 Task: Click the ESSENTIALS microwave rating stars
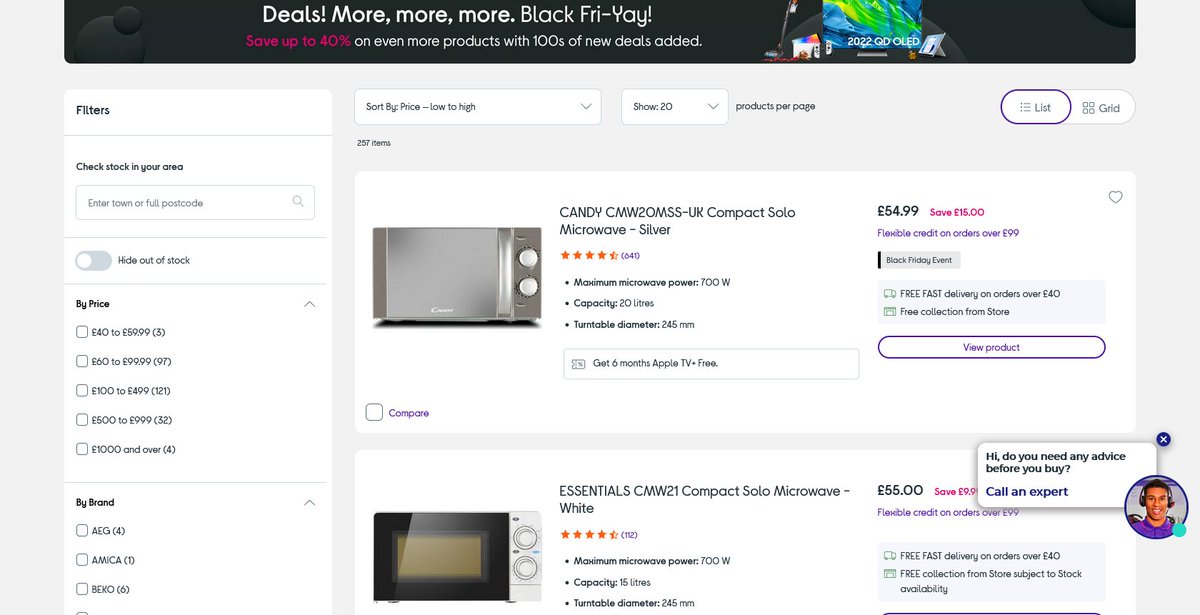click(x=589, y=534)
